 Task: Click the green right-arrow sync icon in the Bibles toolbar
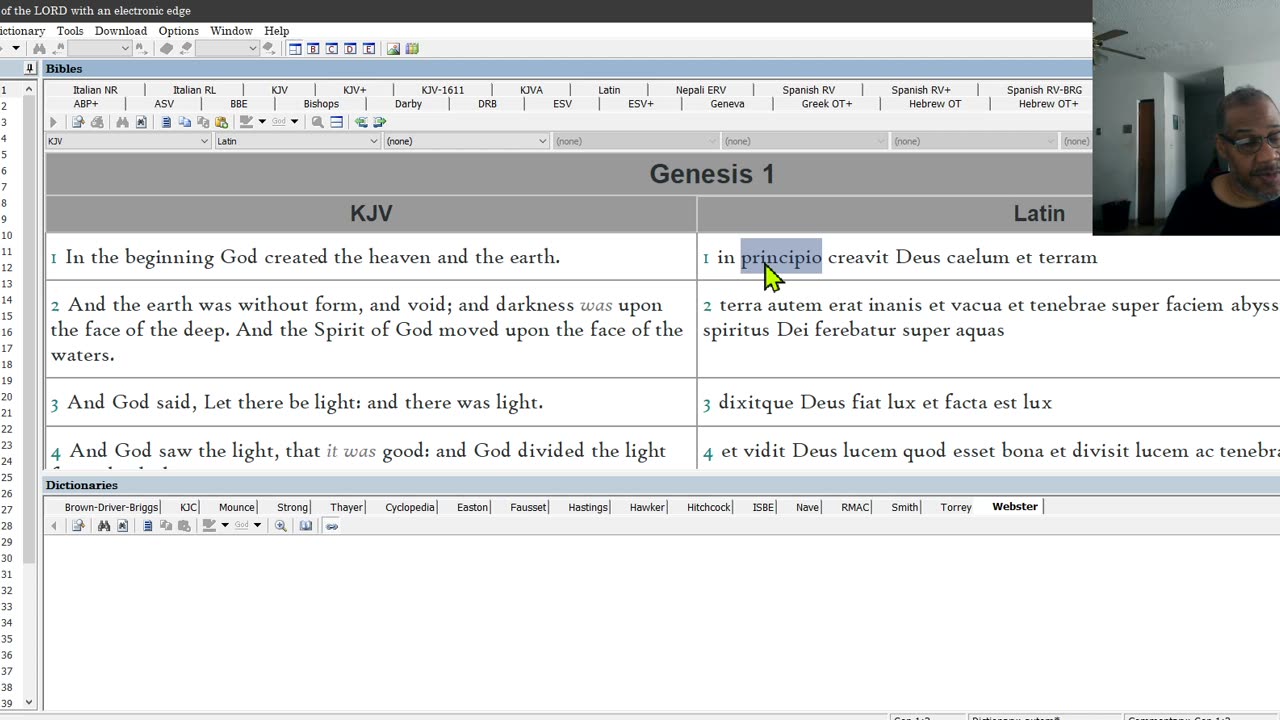[380, 122]
